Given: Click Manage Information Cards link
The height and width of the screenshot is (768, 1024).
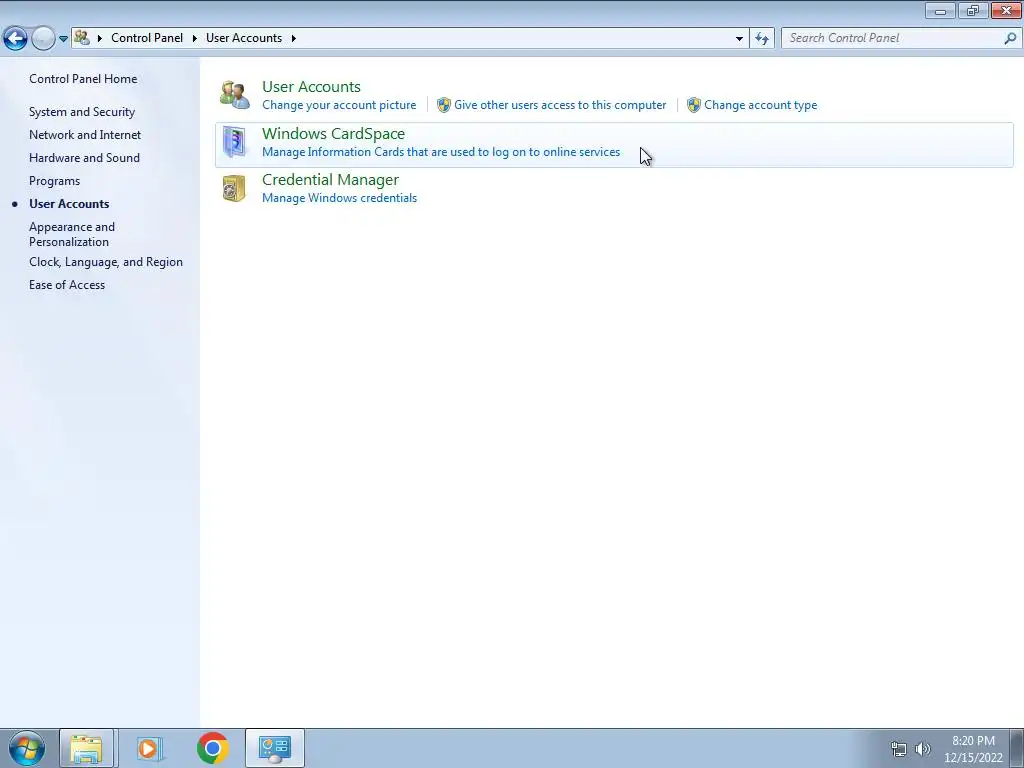Looking at the screenshot, I should (x=441, y=152).
